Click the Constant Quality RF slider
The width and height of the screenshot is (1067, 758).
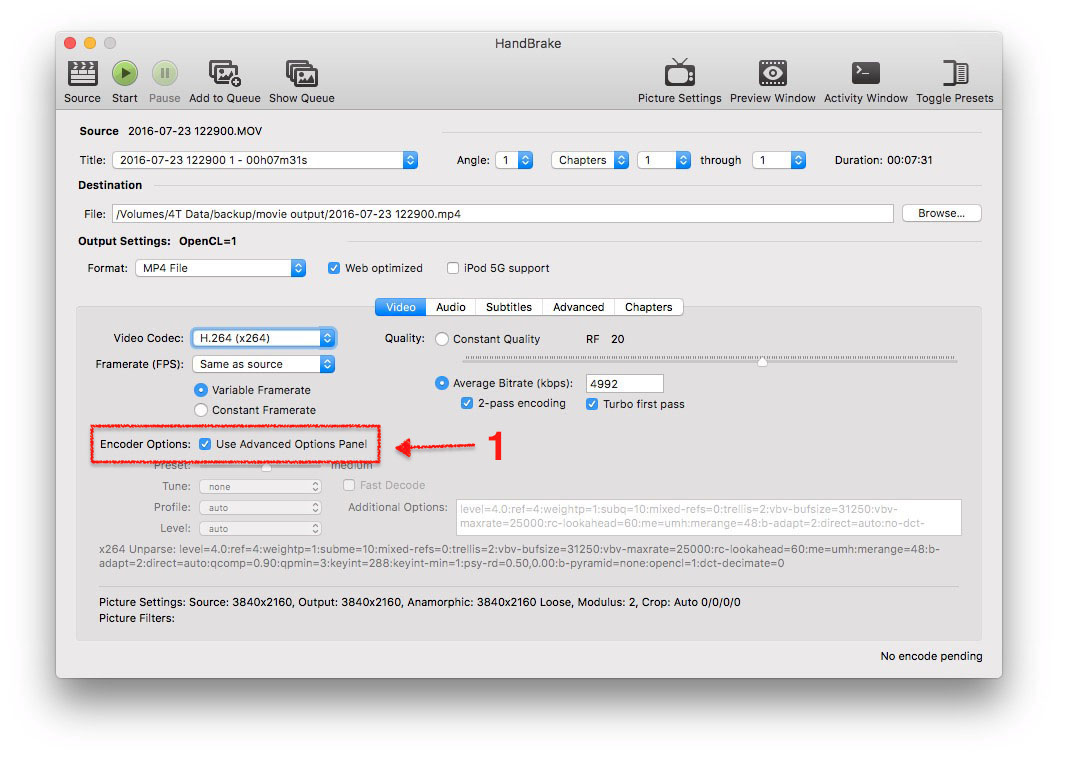[x=710, y=359]
